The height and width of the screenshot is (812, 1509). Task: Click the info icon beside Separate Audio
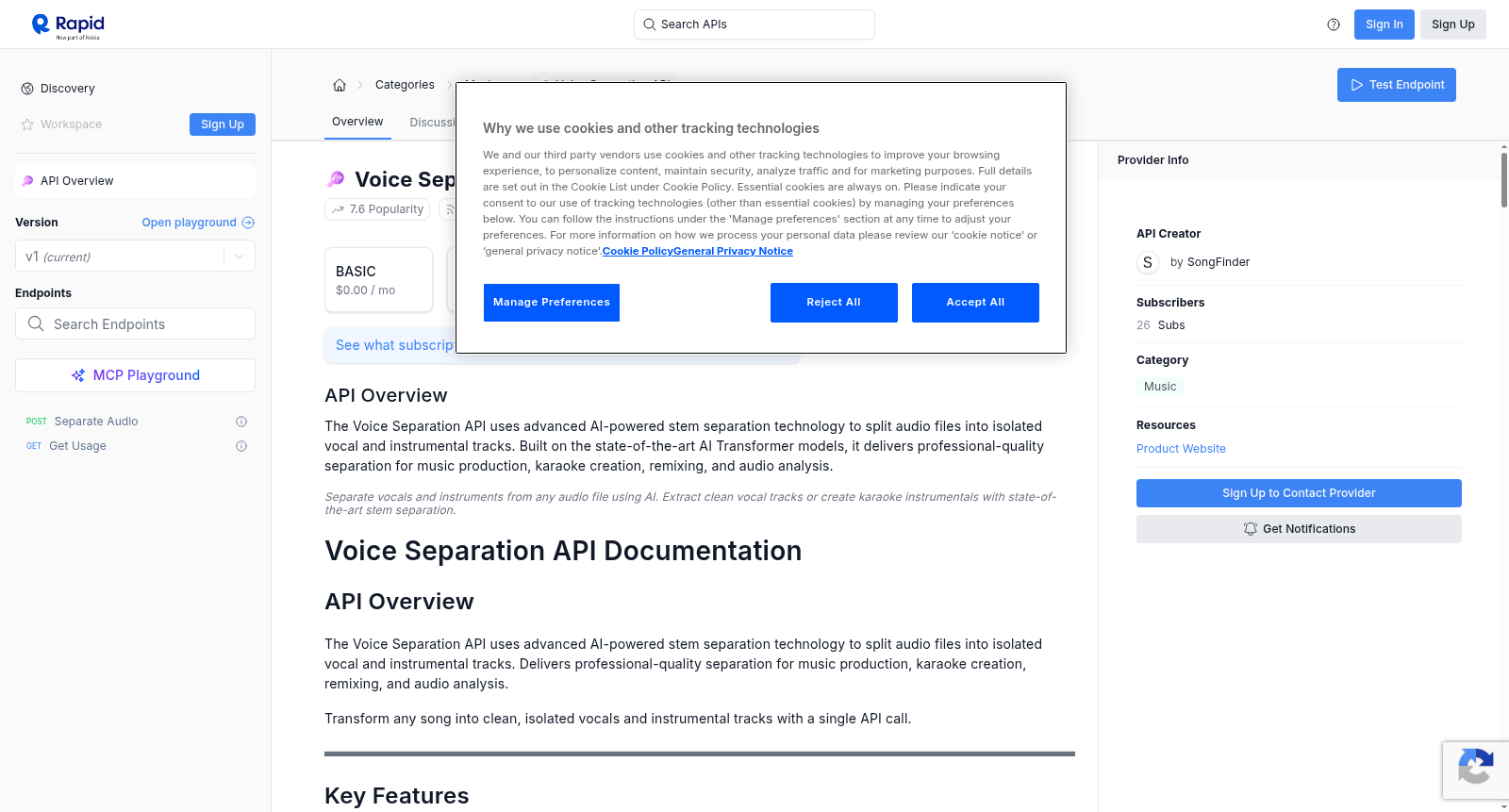(241, 422)
